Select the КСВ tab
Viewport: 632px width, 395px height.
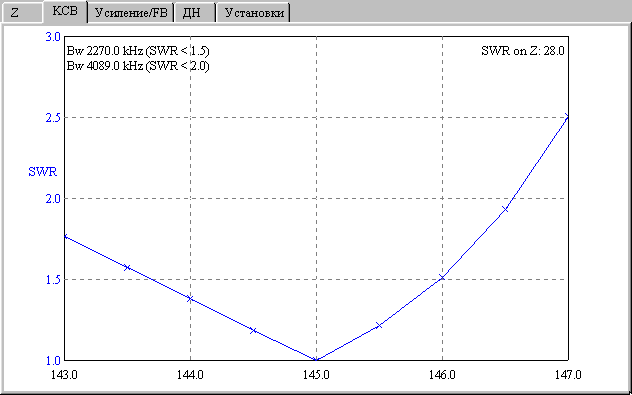pos(65,11)
